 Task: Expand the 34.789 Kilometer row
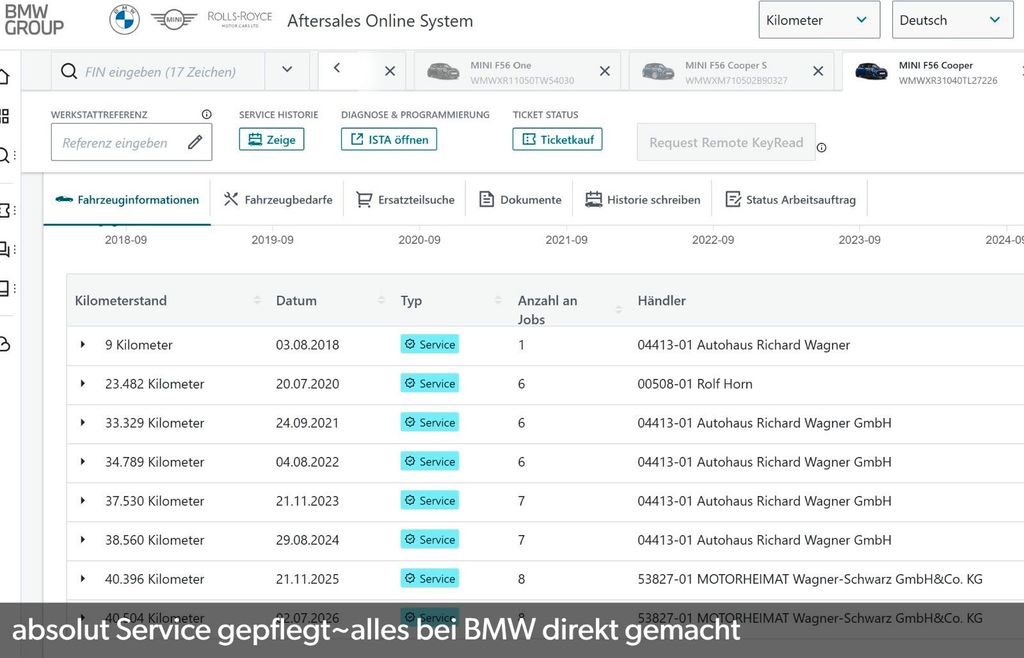83,462
